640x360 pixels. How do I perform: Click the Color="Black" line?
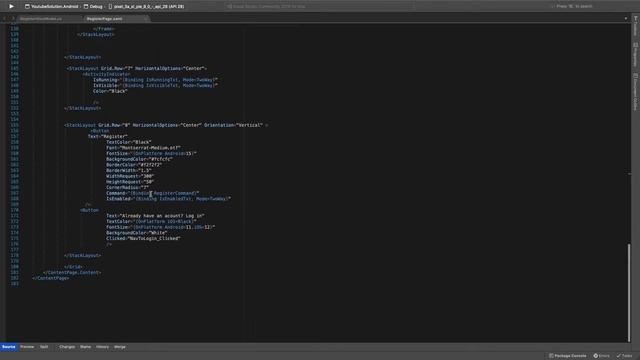click(110, 91)
